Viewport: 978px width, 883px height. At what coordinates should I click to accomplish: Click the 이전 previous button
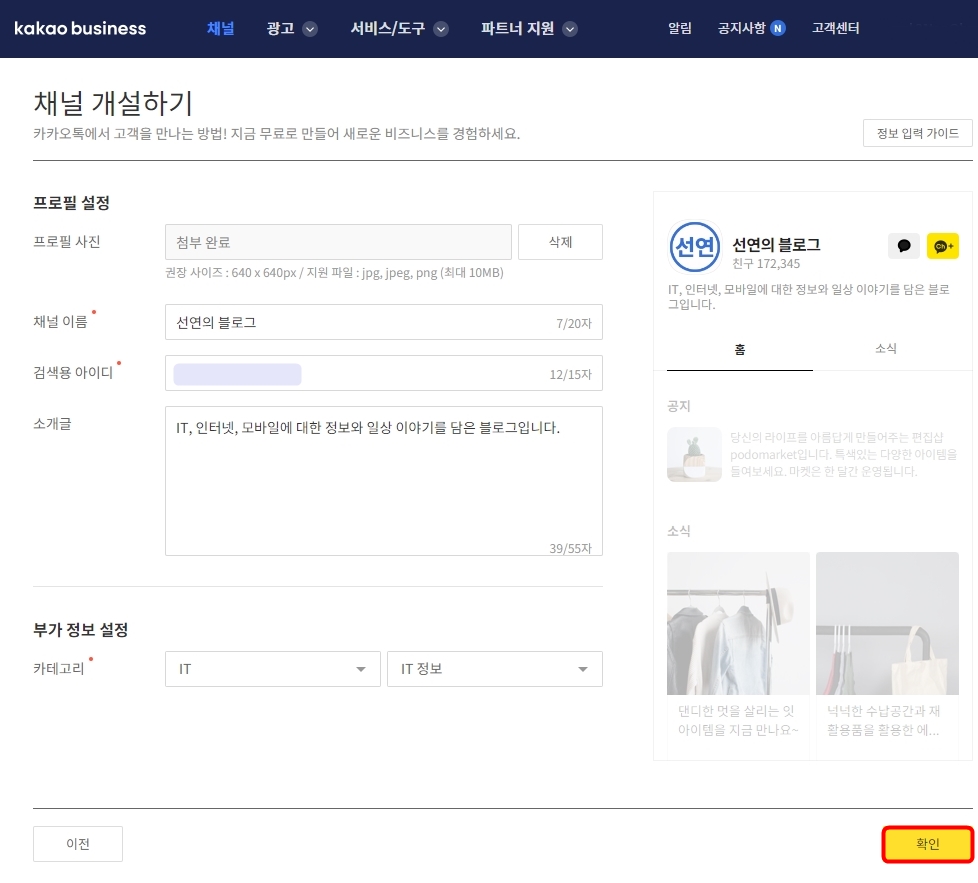(77, 843)
